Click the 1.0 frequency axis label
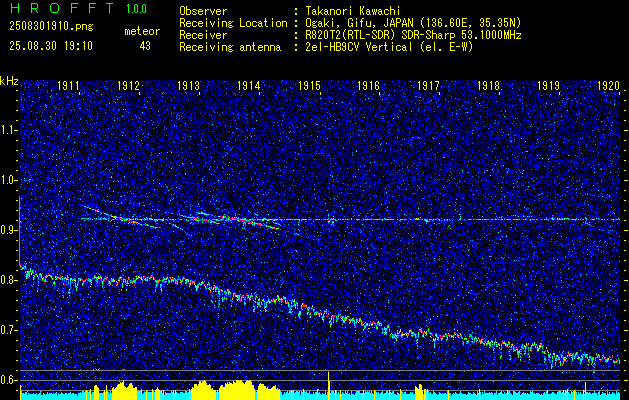The width and height of the screenshot is (629, 400). tap(9, 180)
